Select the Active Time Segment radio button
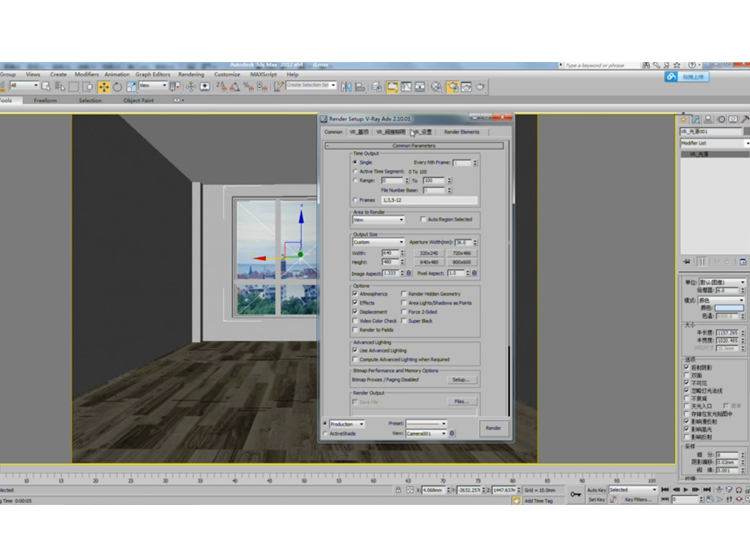The height and width of the screenshot is (560, 750). (355, 171)
